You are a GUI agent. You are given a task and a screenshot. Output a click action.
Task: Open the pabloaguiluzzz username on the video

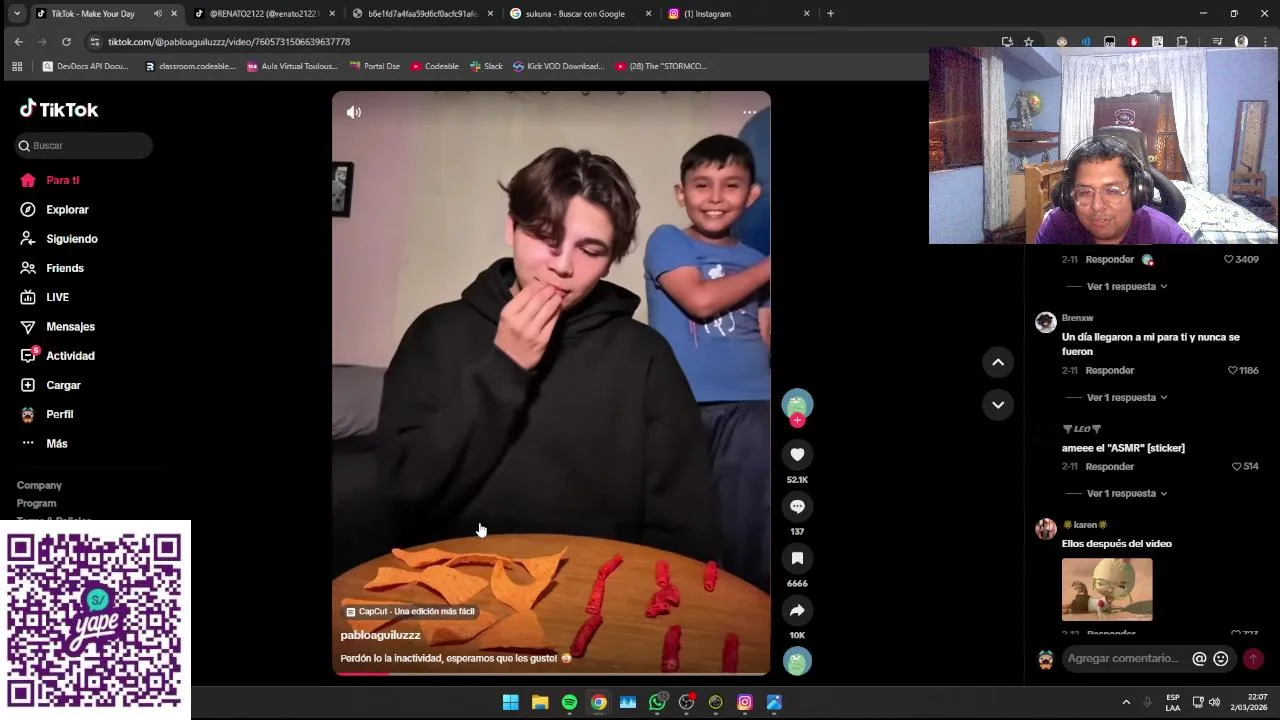point(380,635)
